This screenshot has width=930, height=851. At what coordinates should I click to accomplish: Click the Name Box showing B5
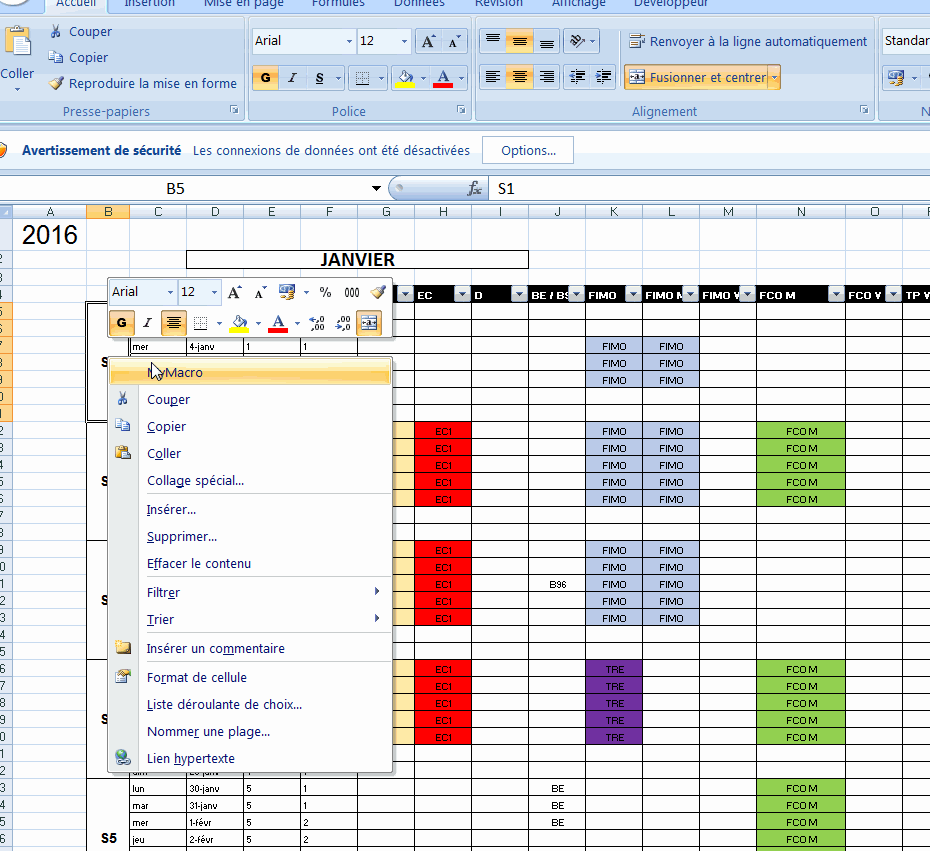coord(176,189)
